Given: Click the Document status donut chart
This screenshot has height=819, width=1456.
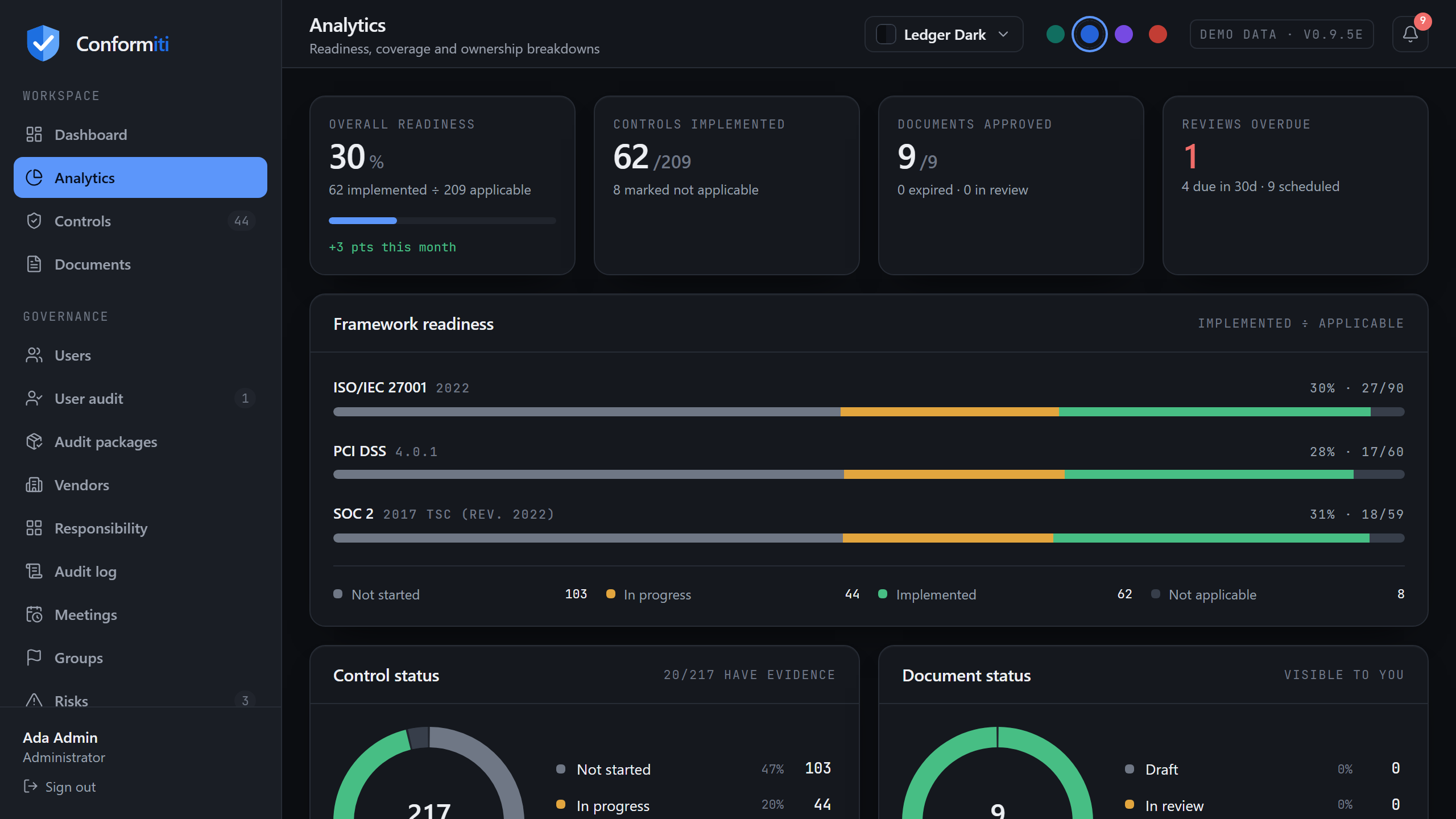Looking at the screenshot, I should pyautogui.click(x=998, y=773).
